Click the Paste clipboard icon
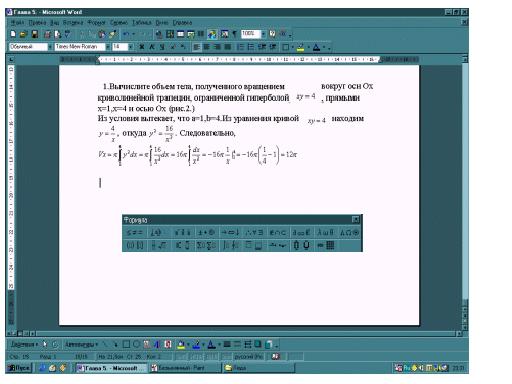Screen dimensions: 512x384 tap(102, 34)
